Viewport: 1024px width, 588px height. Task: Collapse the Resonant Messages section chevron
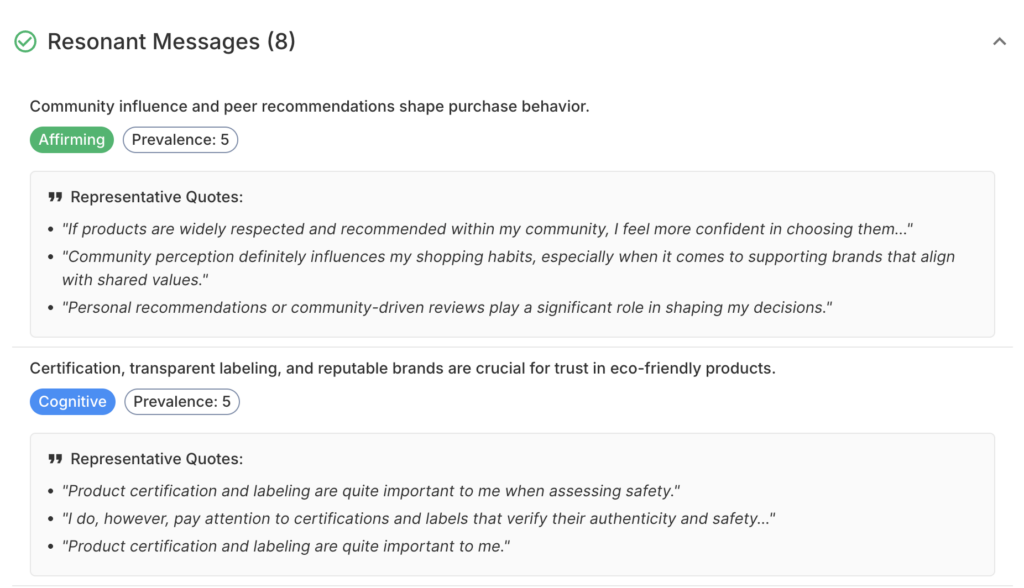(x=998, y=42)
